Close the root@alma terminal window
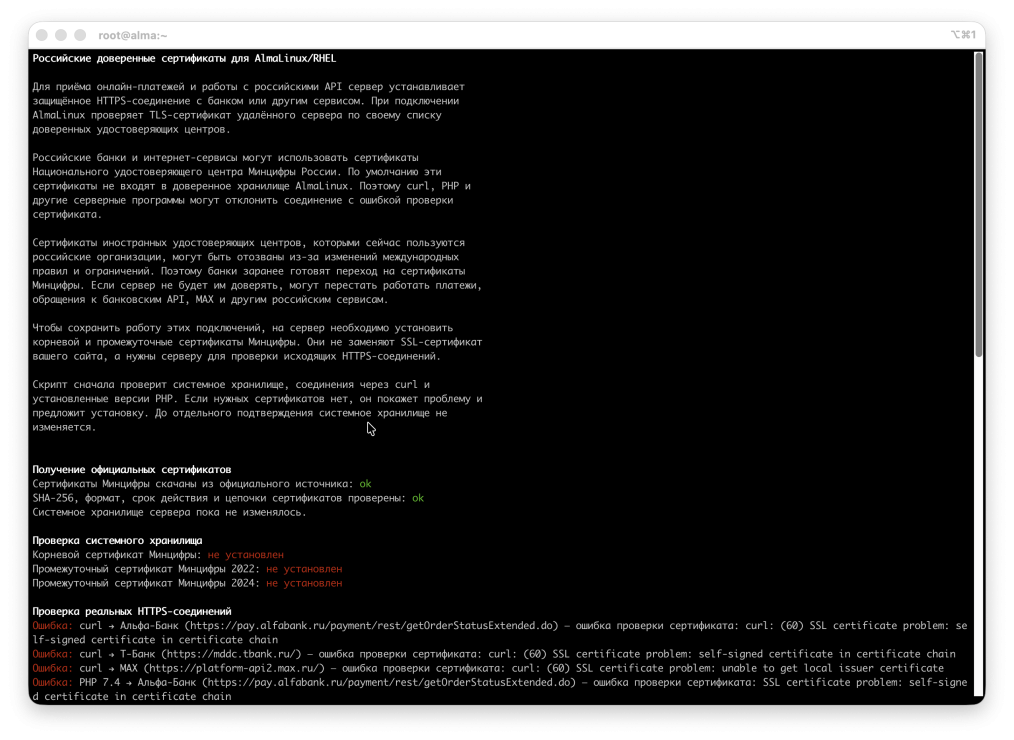This screenshot has width=1014, height=740. [x=42, y=35]
